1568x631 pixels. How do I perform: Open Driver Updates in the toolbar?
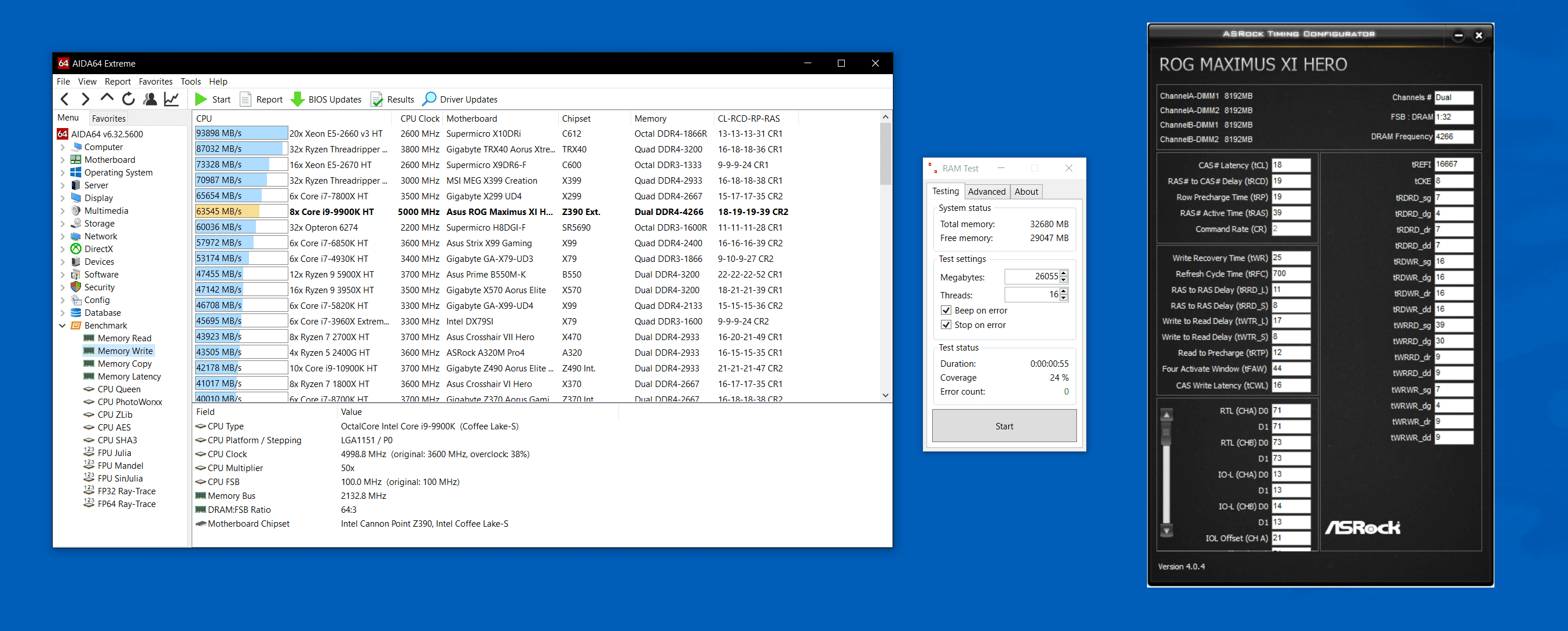pyautogui.click(x=461, y=99)
